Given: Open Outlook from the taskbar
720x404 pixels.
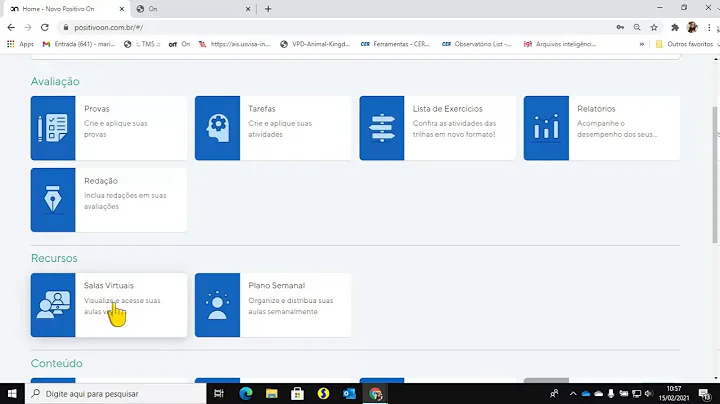Looking at the screenshot, I should tap(349, 393).
